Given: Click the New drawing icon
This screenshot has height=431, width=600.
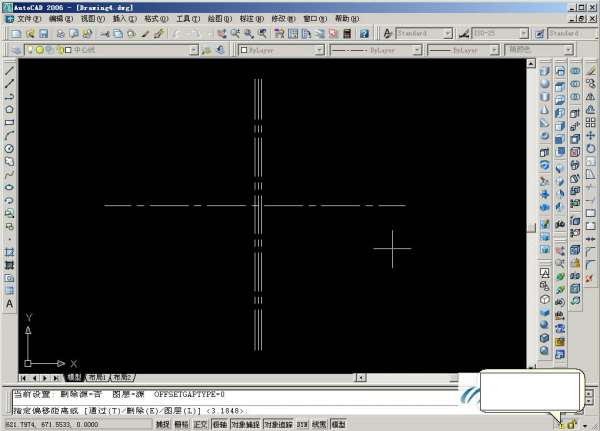Looking at the screenshot, I should tap(16, 33).
